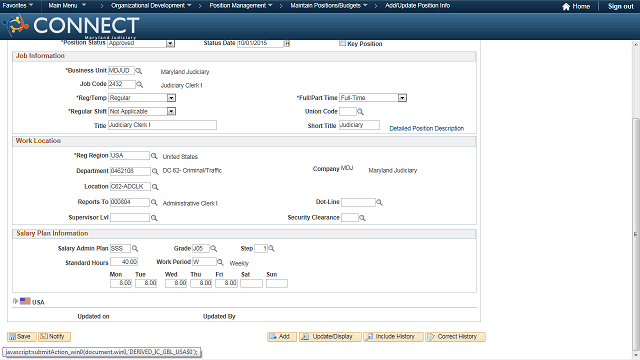
Task: Click the vertical page scrollbar
Action: tap(636, 235)
